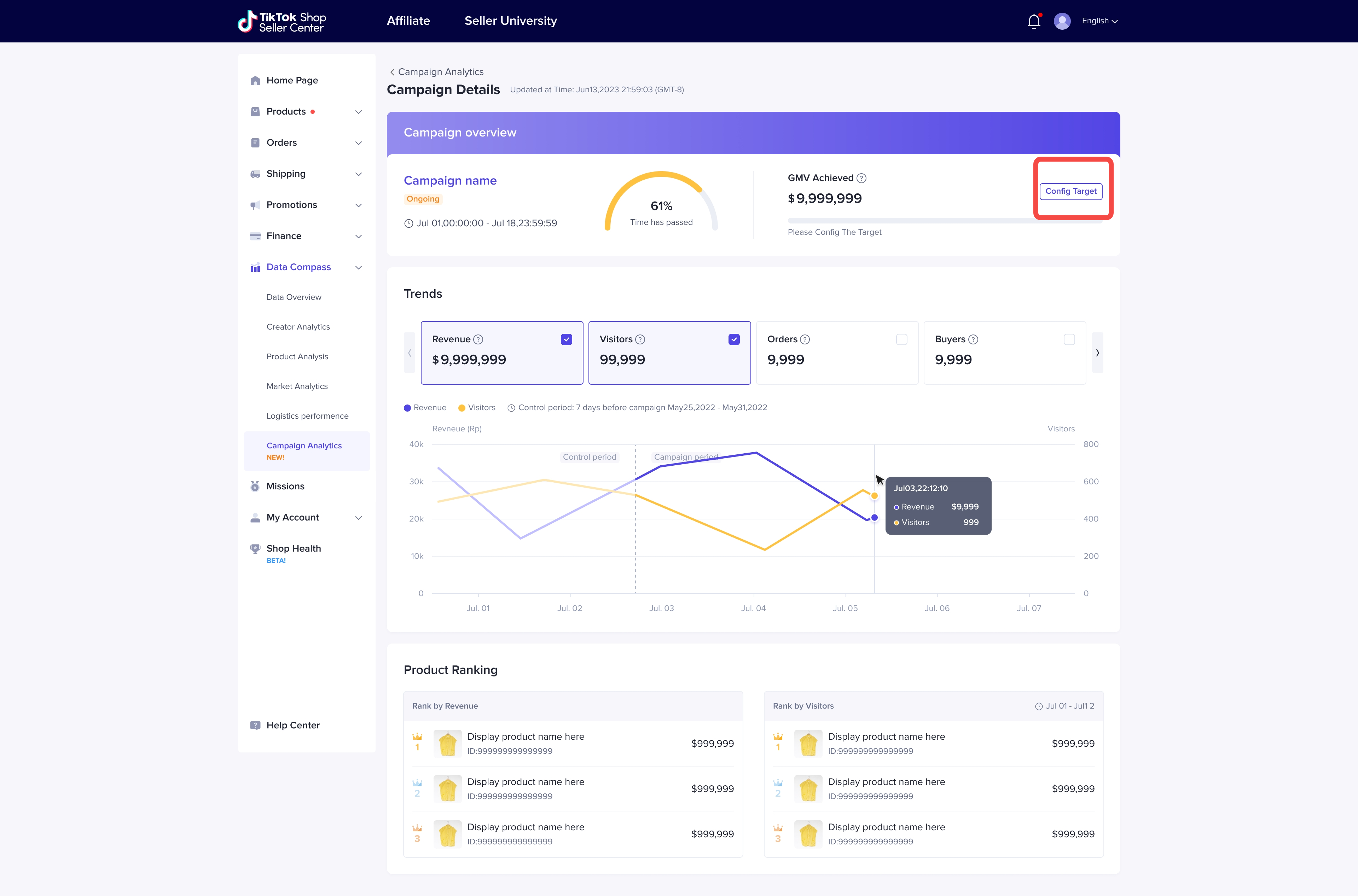Open Product Analysis in sidebar
The image size is (1358, 896).
click(297, 356)
